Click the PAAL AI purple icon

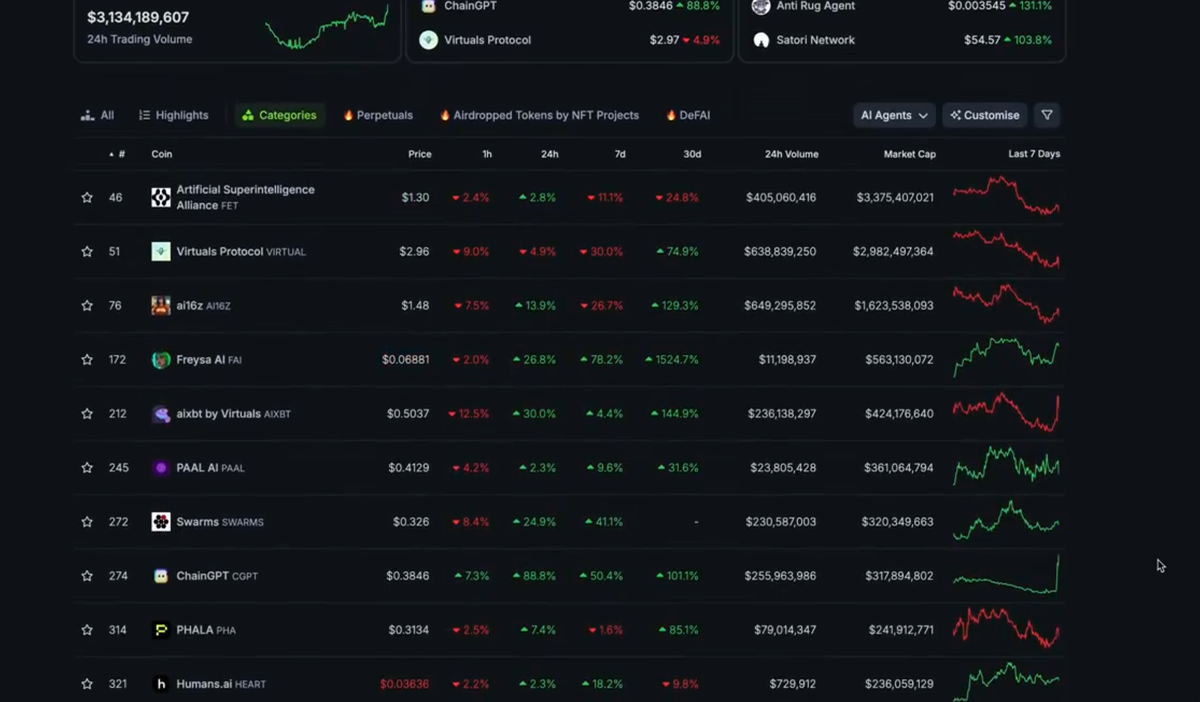(161, 468)
